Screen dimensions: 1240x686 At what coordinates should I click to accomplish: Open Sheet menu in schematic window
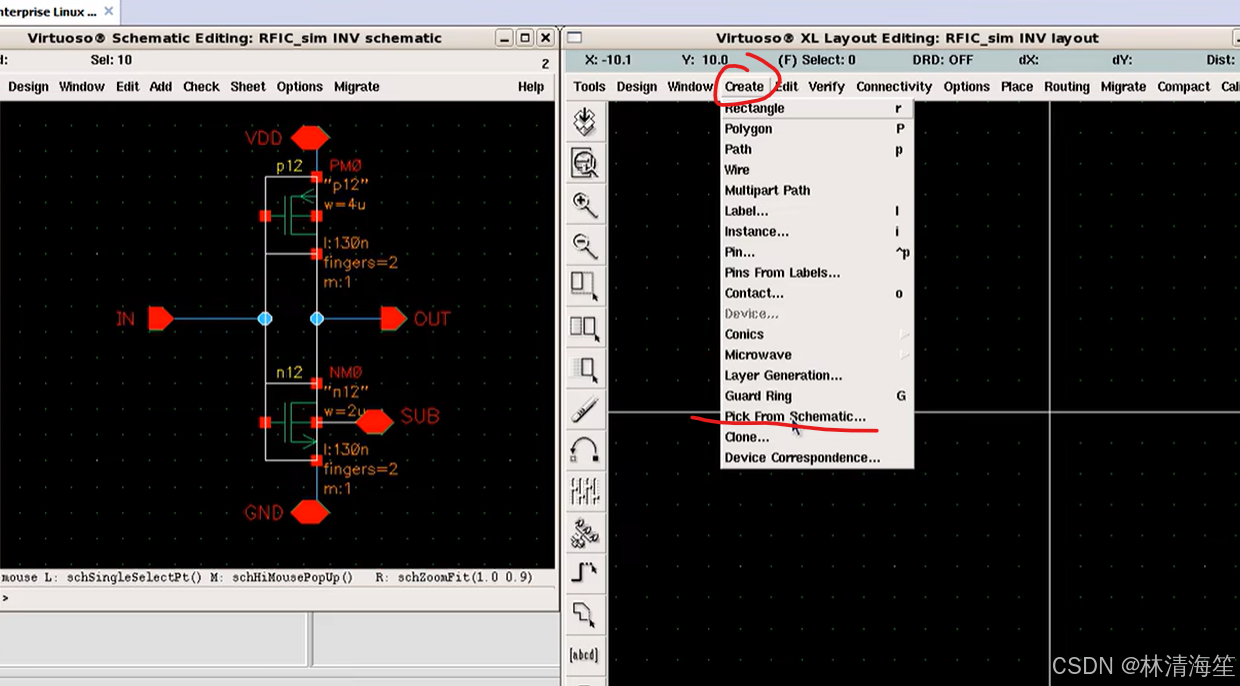[248, 86]
